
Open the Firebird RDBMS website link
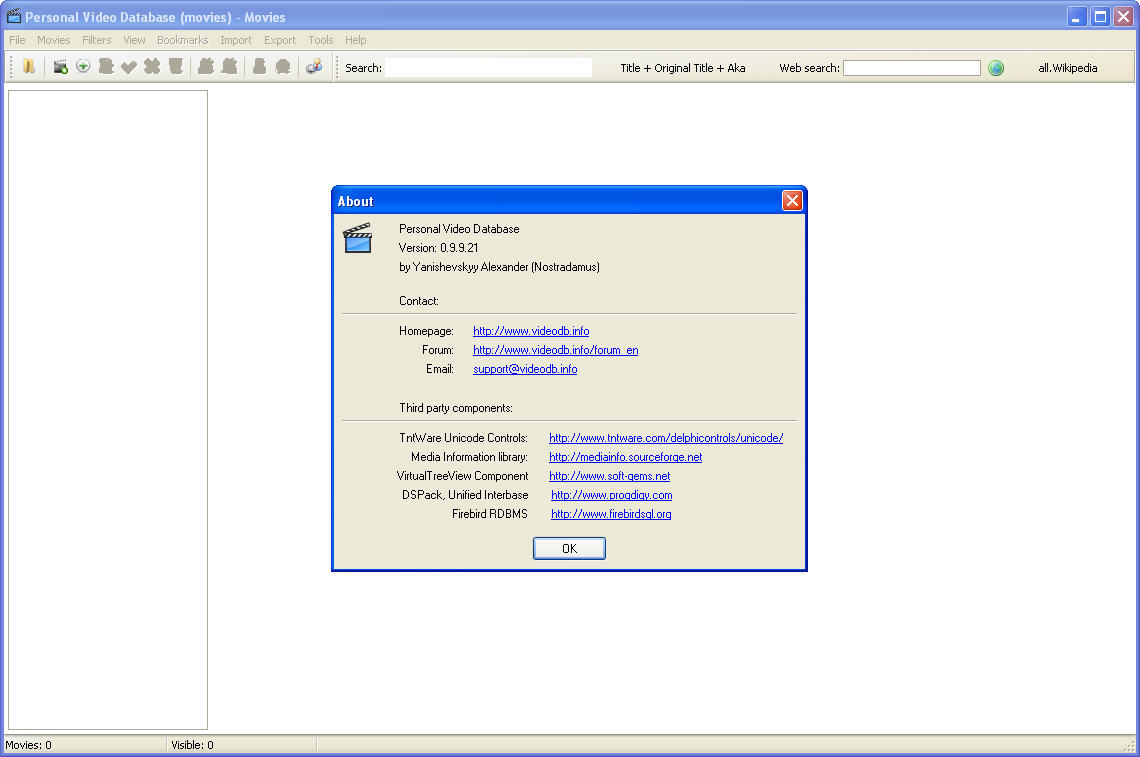611,514
